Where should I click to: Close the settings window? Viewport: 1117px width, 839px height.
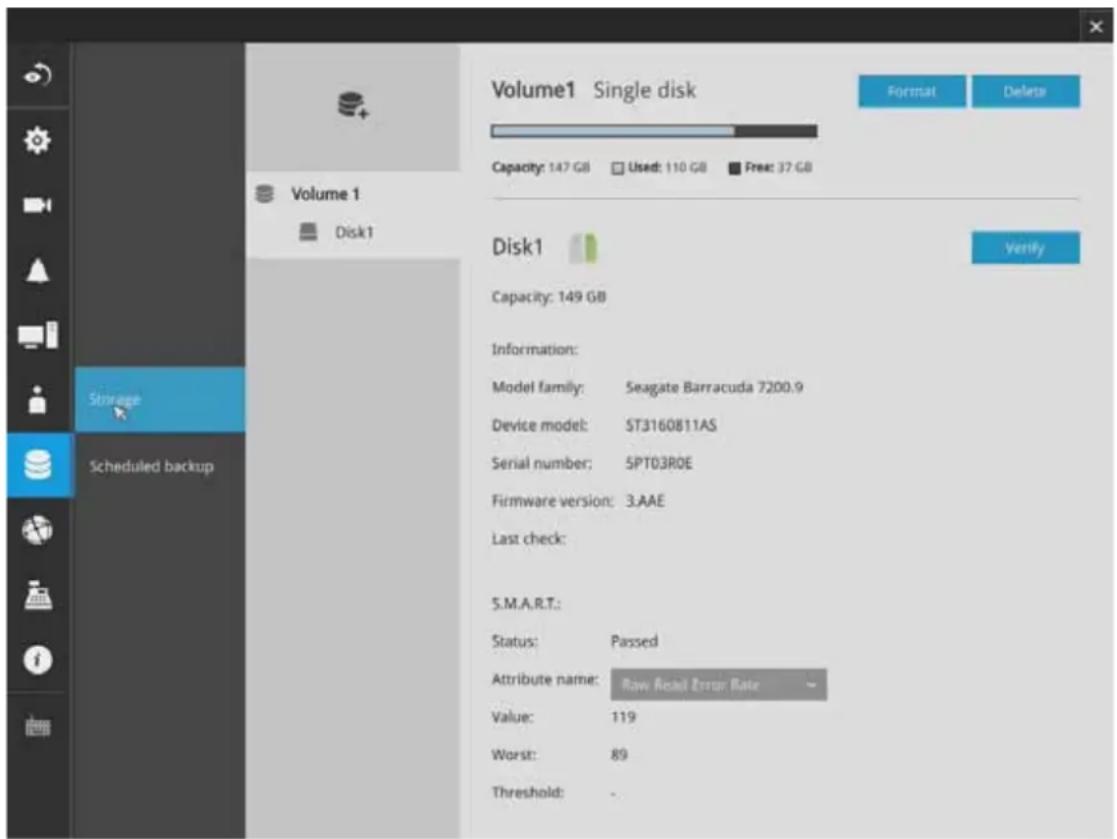click(x=1096, y=27)
